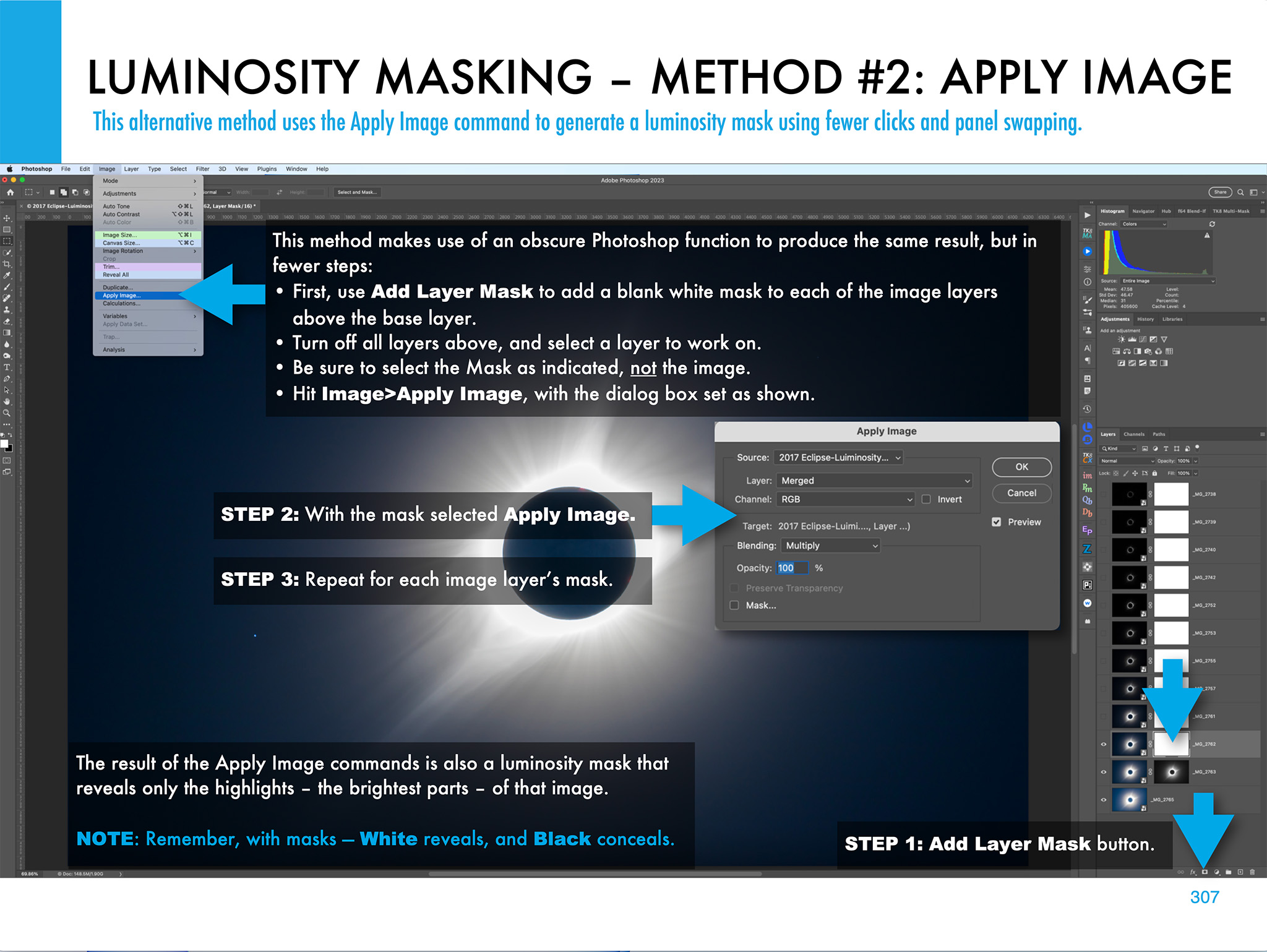Open the Channel dropdown showing RGB
Viewport: 1267px width, 952px height.
tap(846, 499)
